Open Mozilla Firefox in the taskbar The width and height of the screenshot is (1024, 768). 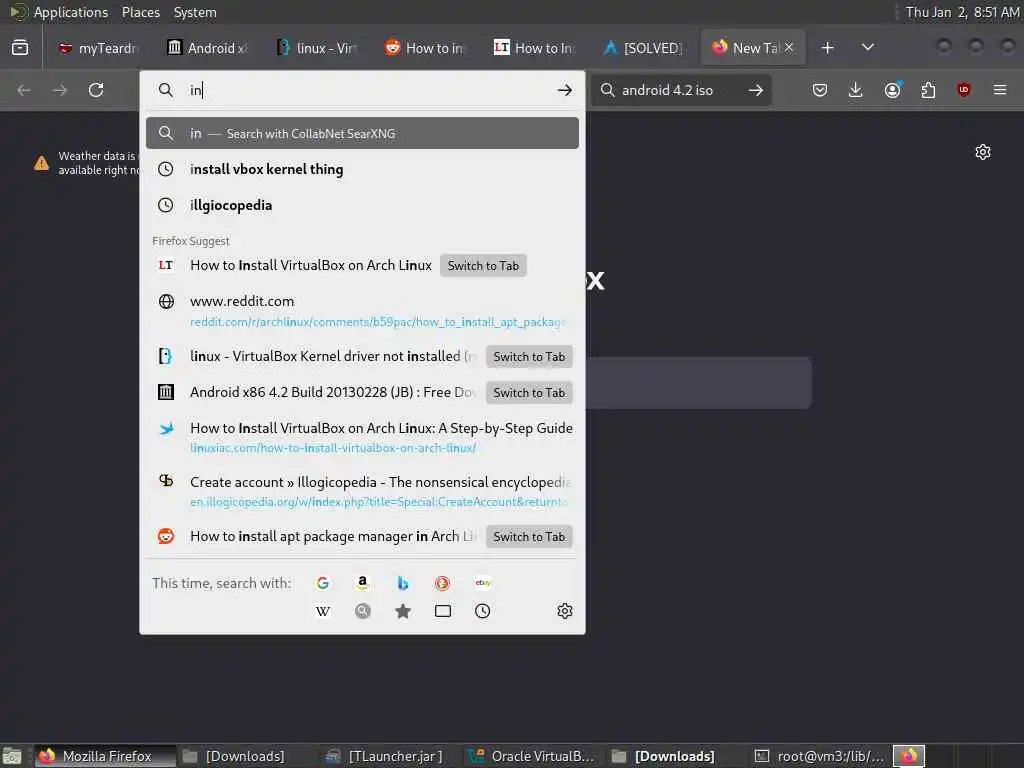click(x=104, y=756)
